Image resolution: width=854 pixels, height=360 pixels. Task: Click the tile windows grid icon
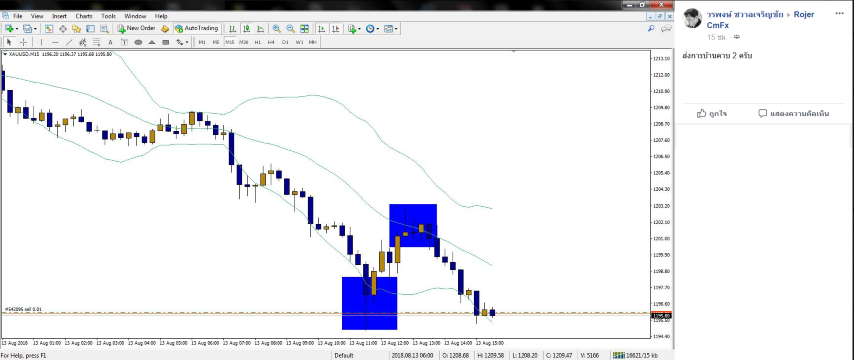(x=304, y=29)
